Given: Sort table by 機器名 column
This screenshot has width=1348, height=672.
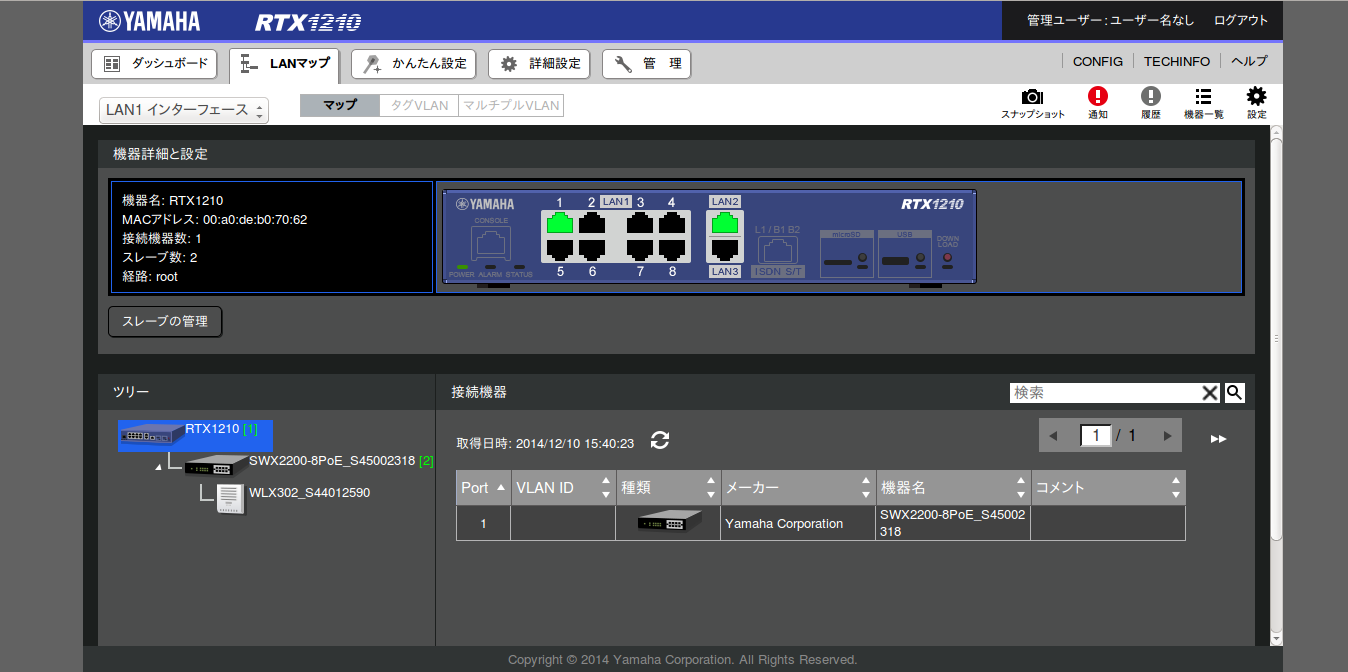Looking at the screenshot, I should coord(954,488).
